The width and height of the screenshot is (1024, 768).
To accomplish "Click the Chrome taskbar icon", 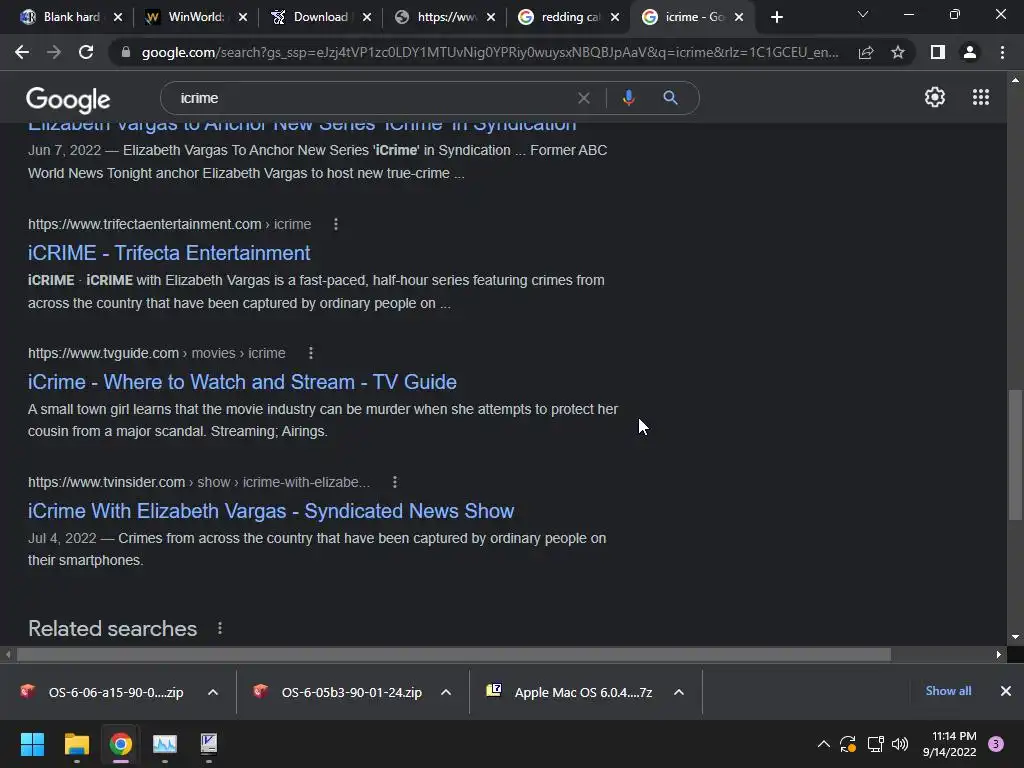I will pos(121,744).
